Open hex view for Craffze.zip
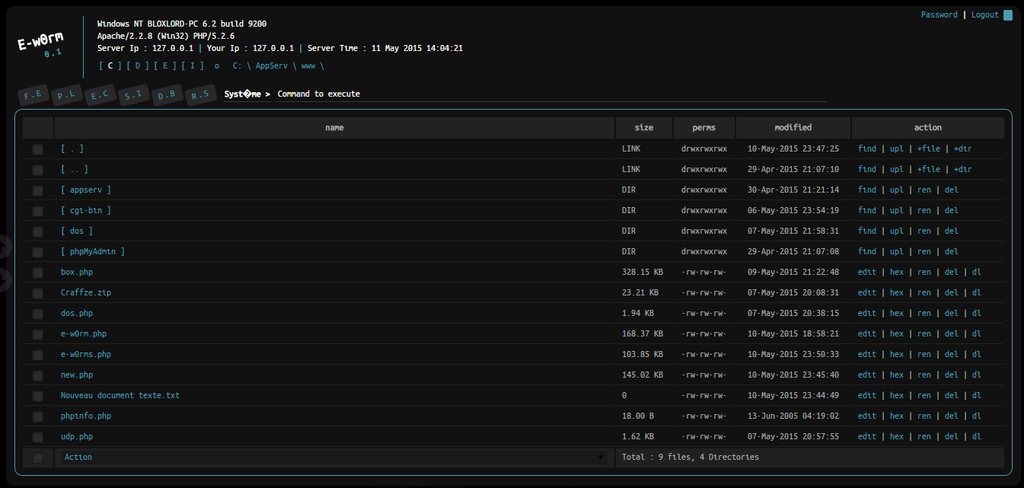 (x=897, y=293)
